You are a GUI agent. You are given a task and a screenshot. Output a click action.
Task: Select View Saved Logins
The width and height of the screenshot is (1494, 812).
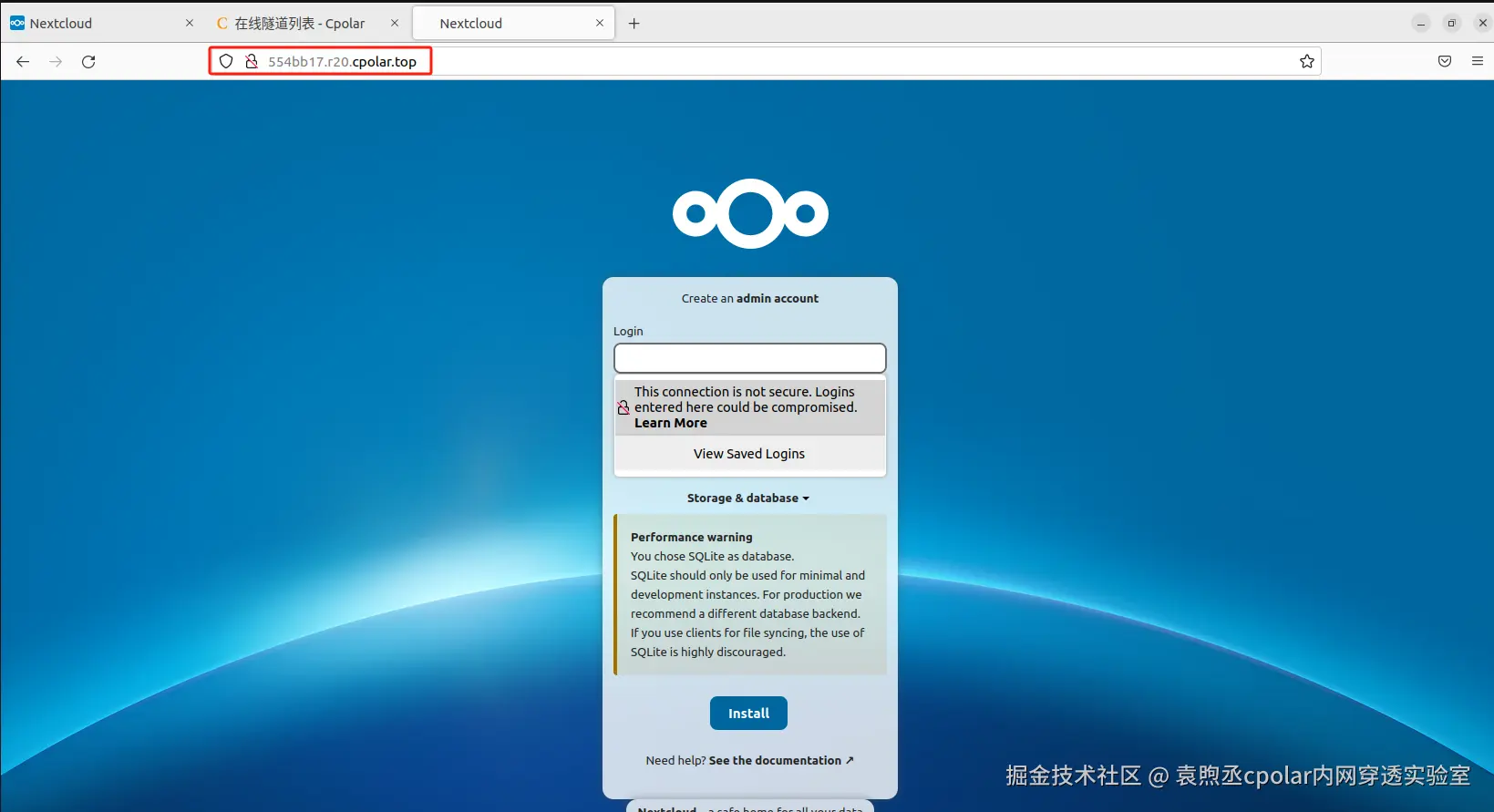[749, 454]
